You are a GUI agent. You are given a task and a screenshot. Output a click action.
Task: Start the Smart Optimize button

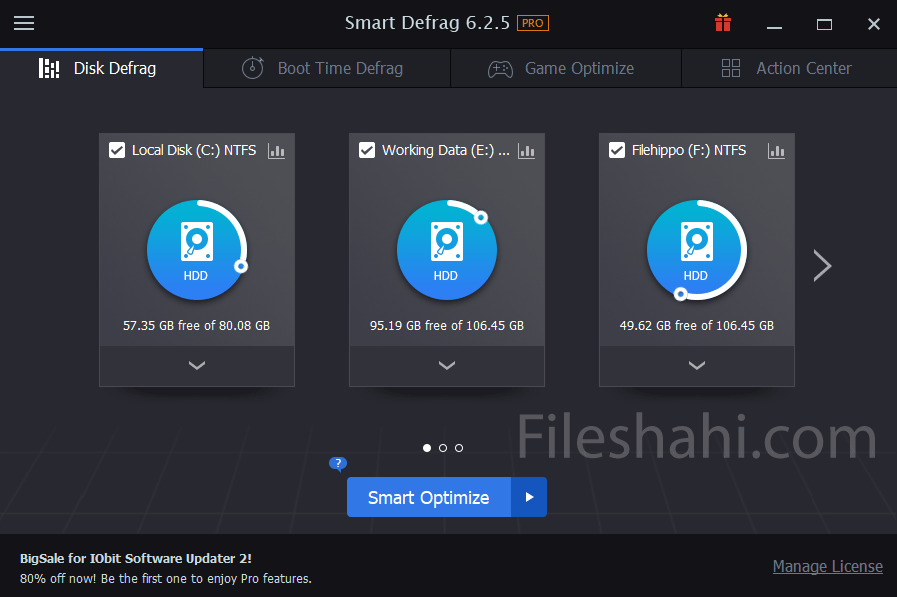pos(428,498)
